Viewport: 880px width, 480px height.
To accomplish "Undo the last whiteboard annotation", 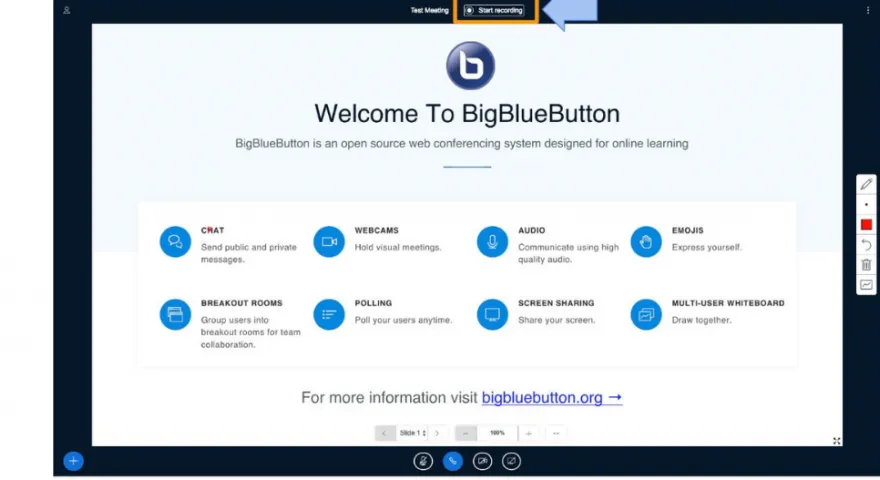I will [x=866, y=245].
